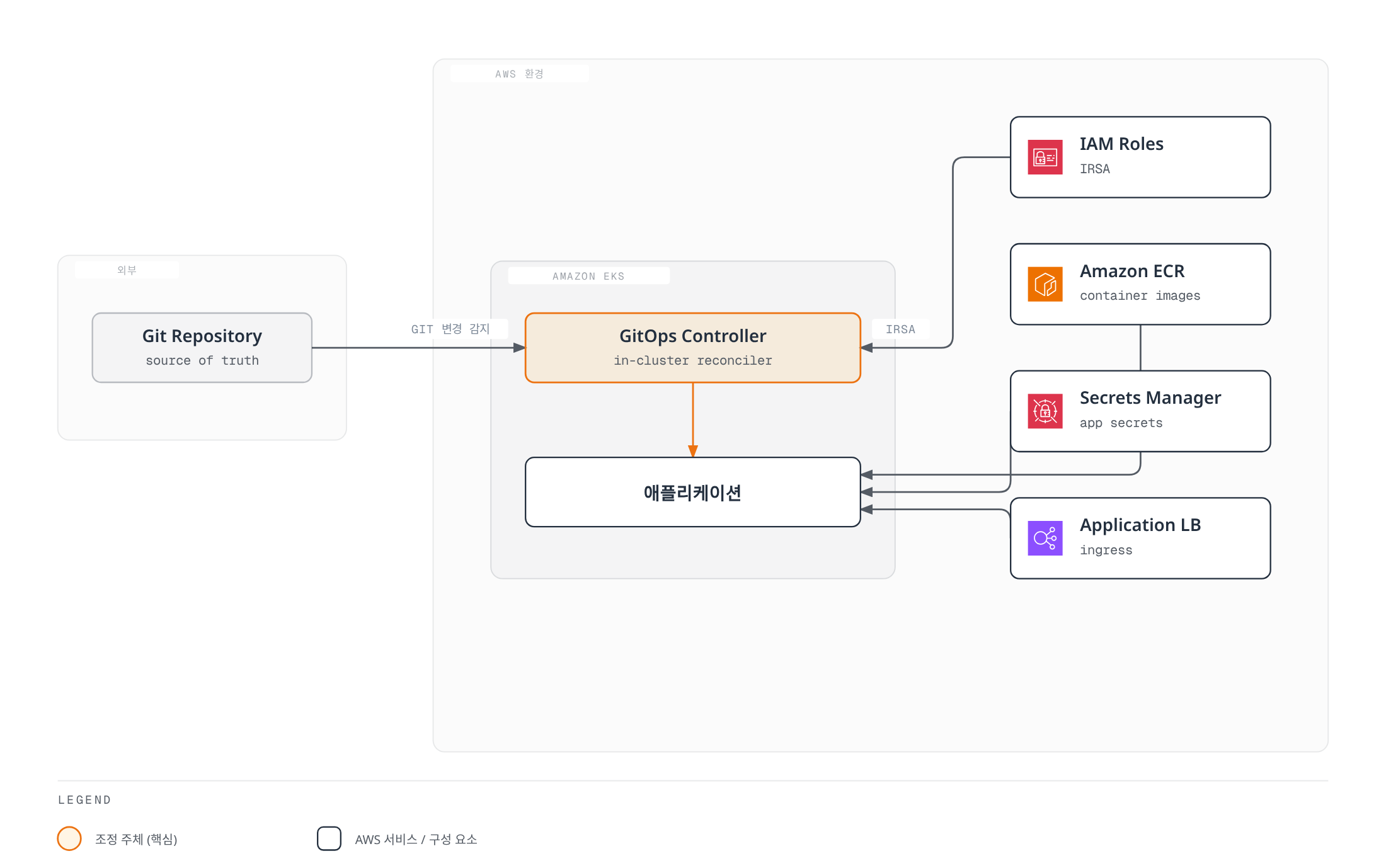The image size is (1386, 868).
Task: Click the '외부' group label
Action: tap(127, 270)
